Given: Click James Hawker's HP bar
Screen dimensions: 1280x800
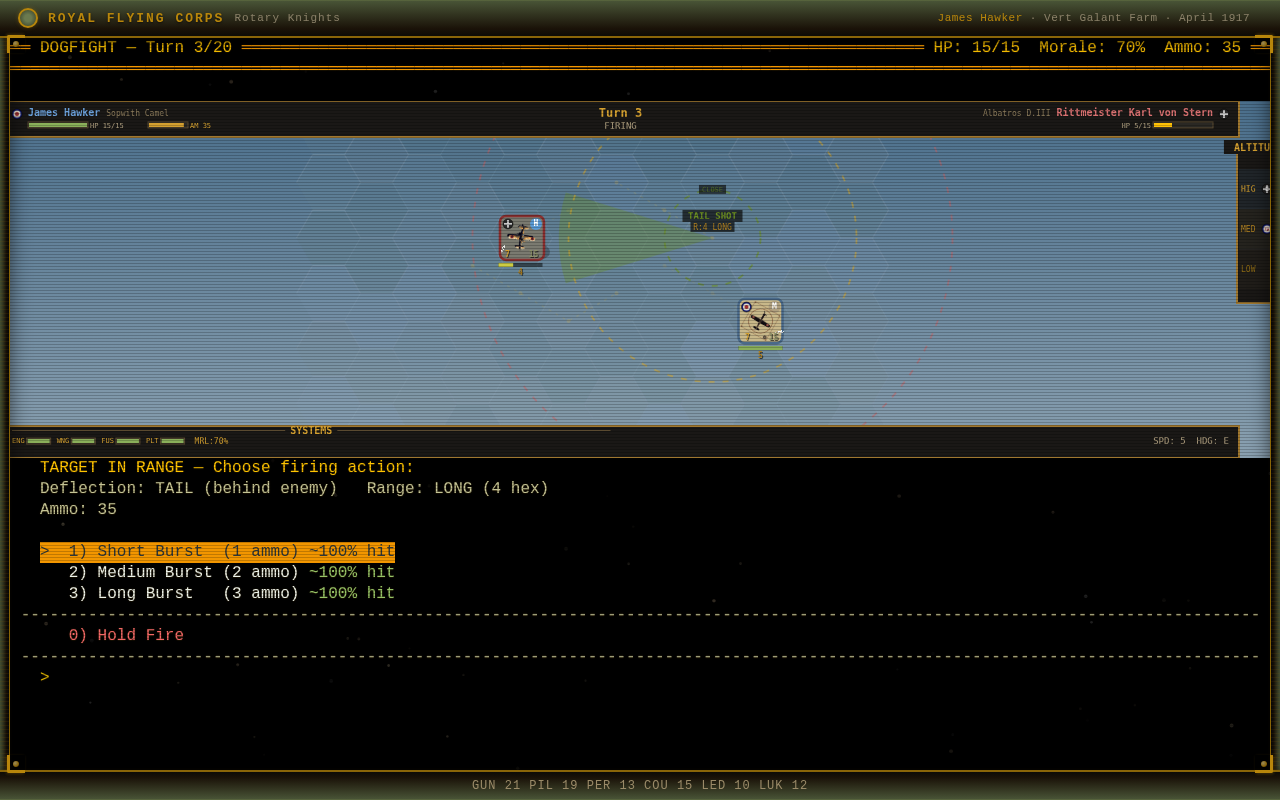Looking at the screenshot, I should 58,125.
